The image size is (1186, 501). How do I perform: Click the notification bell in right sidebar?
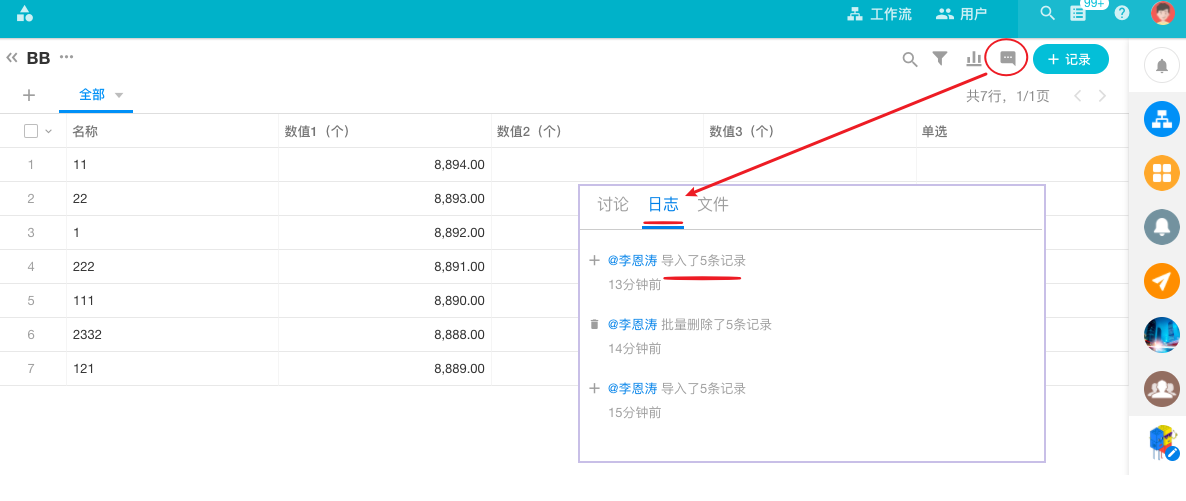click(x=1161, y=66)
